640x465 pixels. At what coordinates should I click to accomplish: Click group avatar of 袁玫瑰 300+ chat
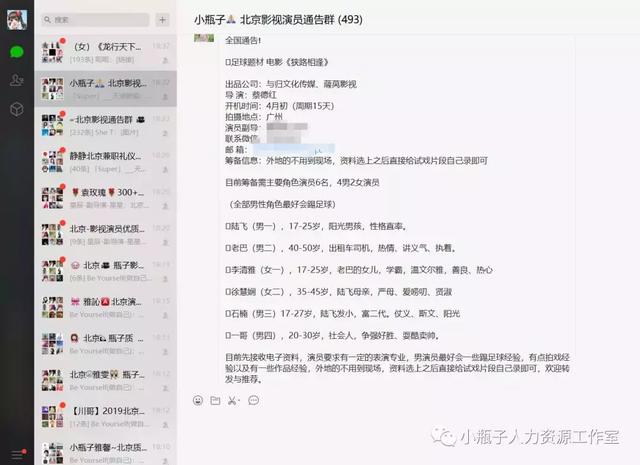click(52, 198)
